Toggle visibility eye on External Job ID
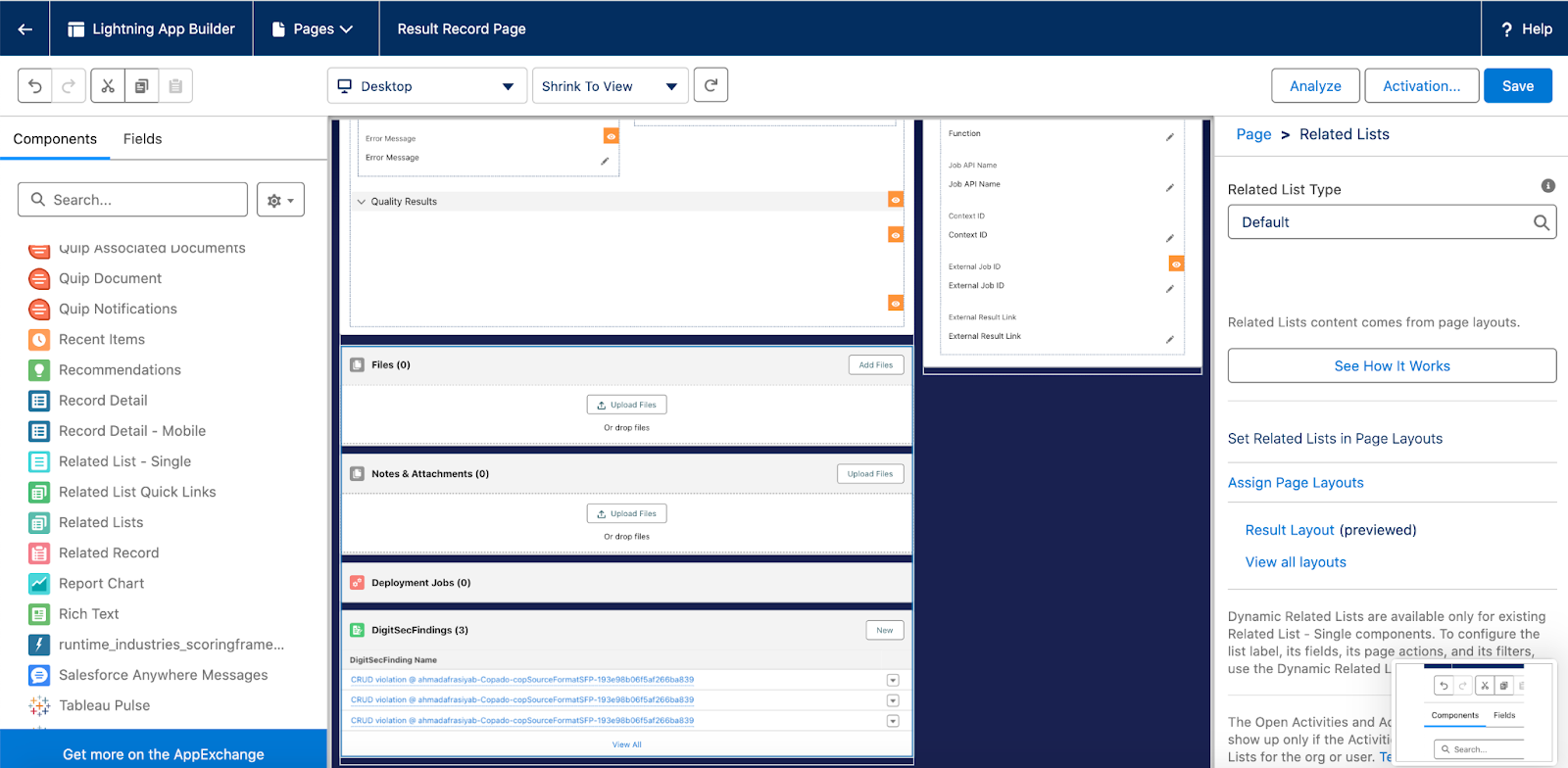The image size is (1568, 768). pyautogui.click(x=1176, y=264)
